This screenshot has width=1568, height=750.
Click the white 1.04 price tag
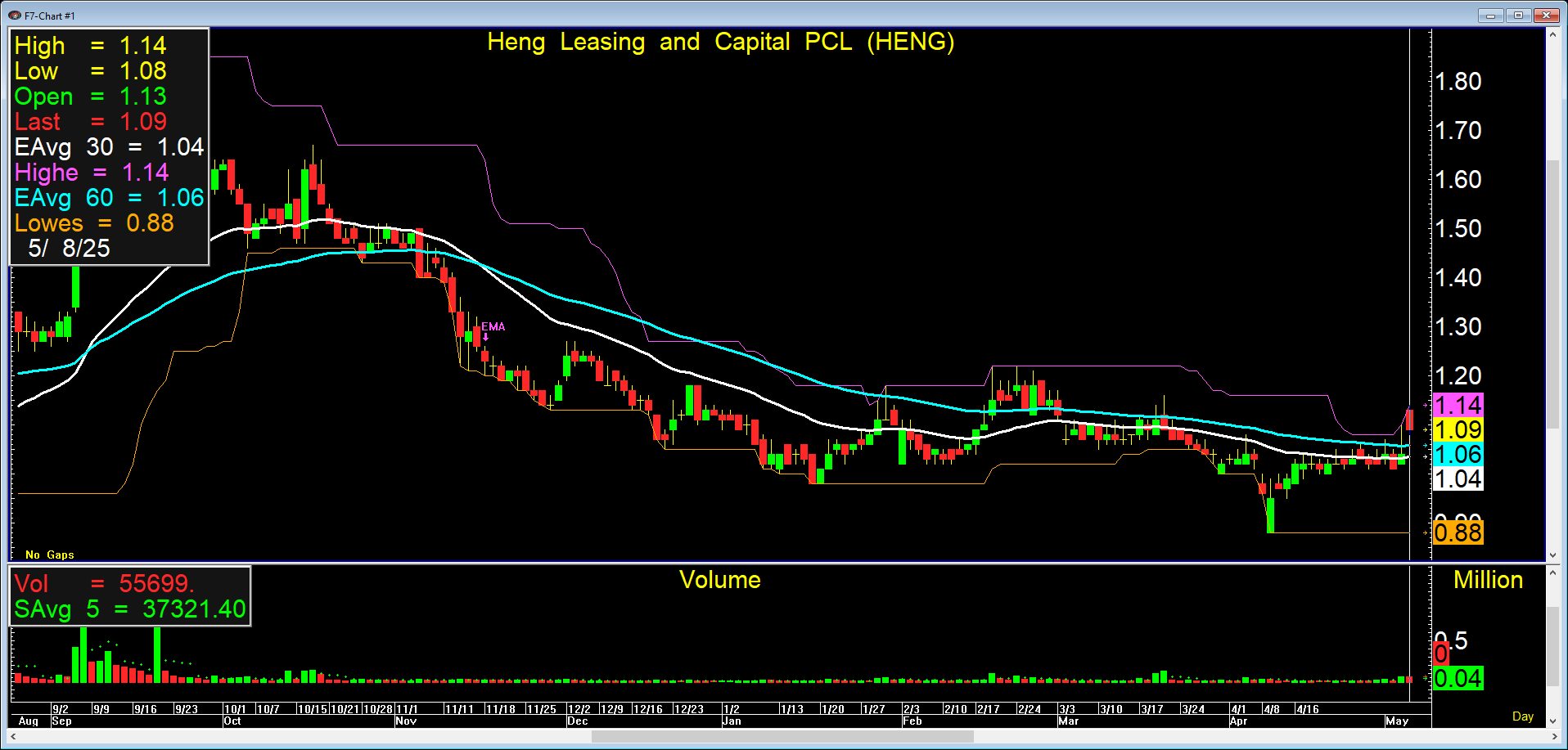pyautogui.click(x=1458, y=478)
